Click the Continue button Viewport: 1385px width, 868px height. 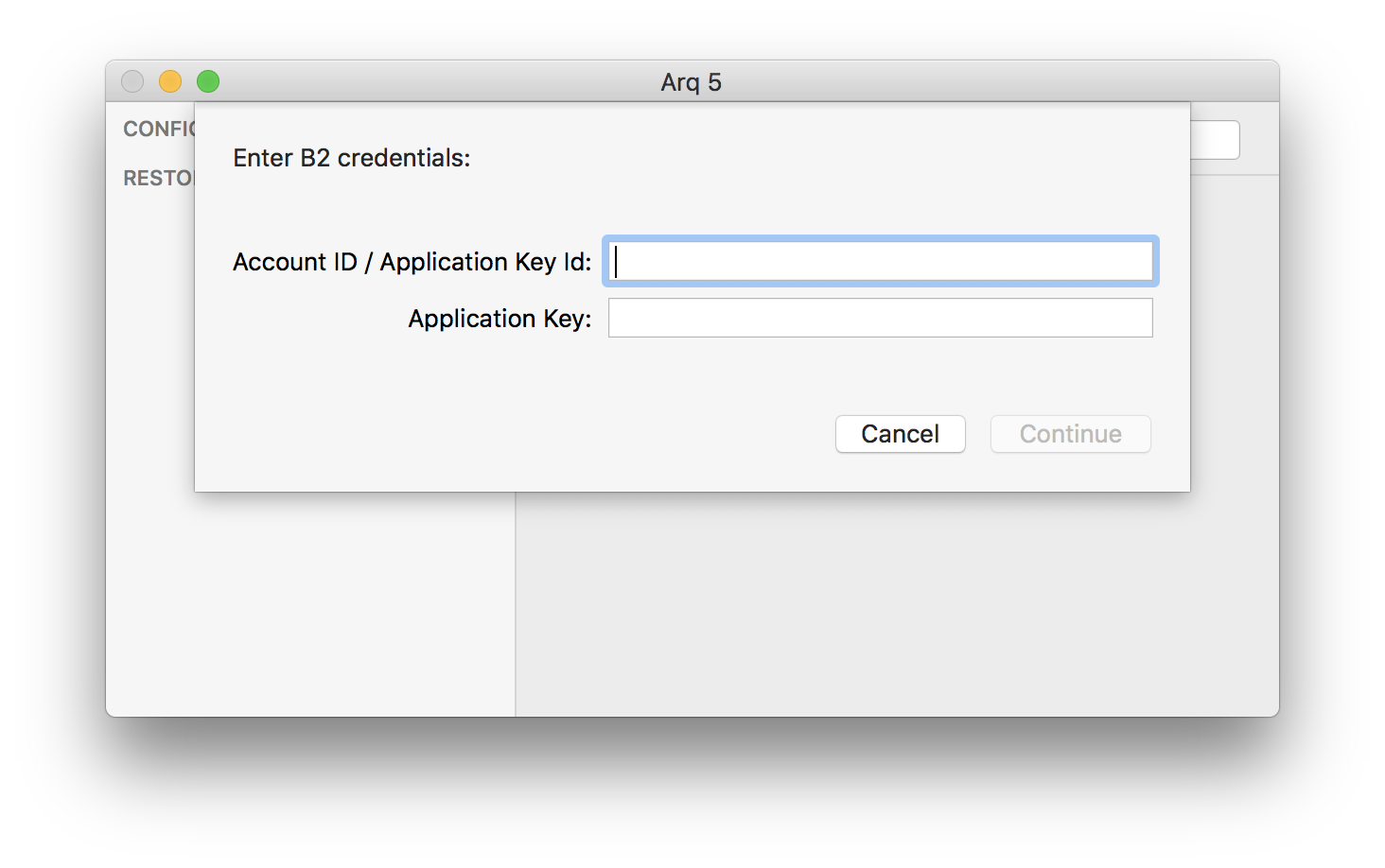(x=1070, y=434)
